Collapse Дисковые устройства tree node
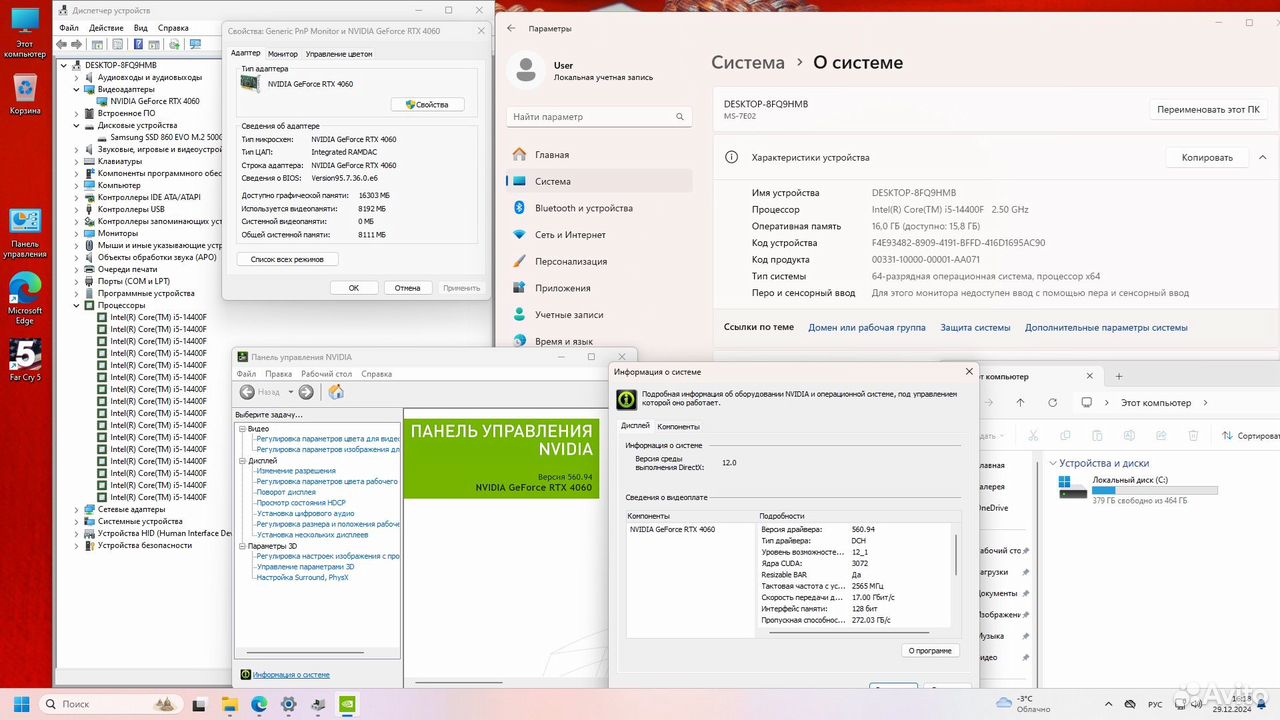Screen dimensions: 1280x720 [x=77, y=125]
